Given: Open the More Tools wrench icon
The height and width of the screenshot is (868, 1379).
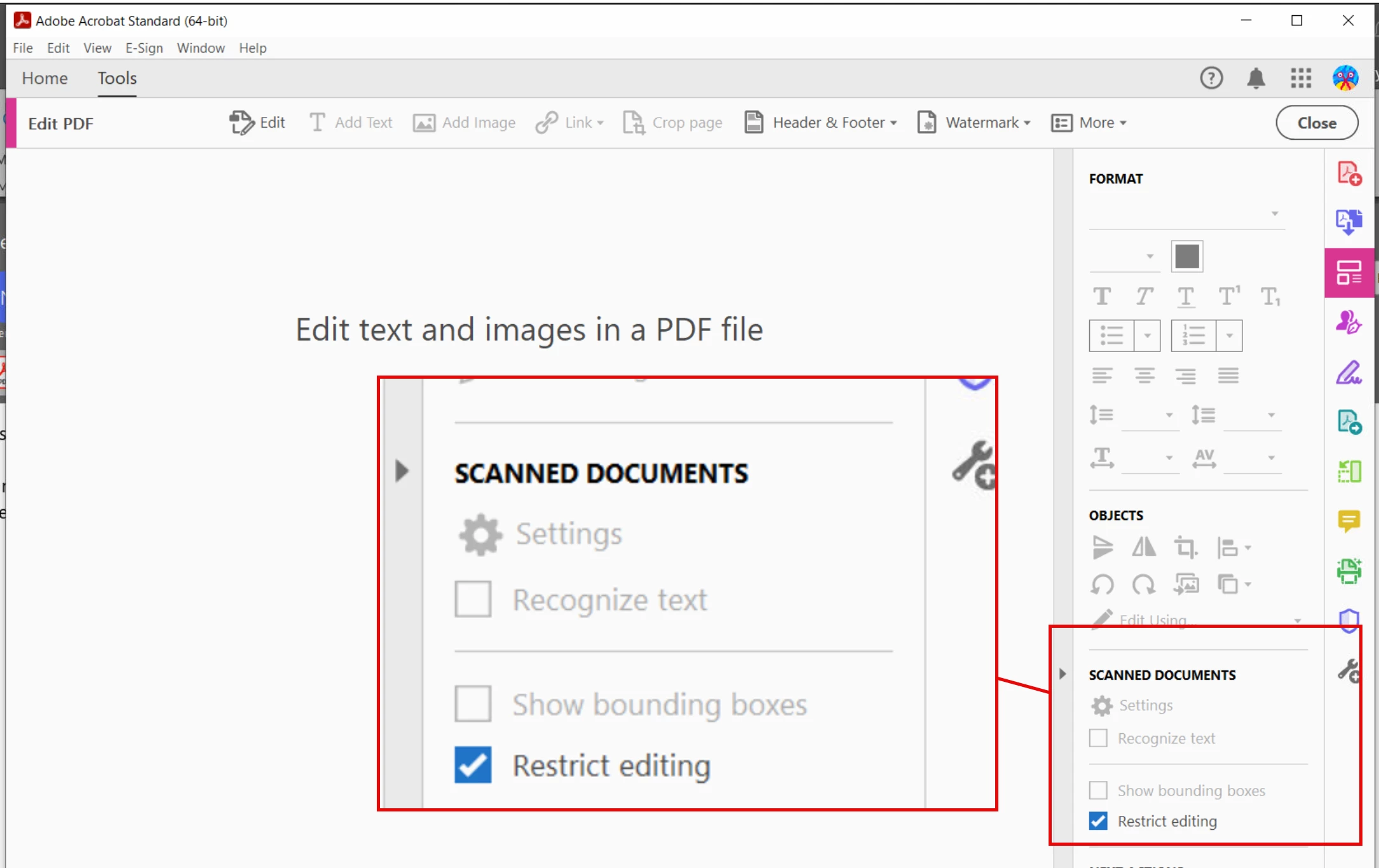Looking at the screenshot, I should click(x=1348, y=670).
